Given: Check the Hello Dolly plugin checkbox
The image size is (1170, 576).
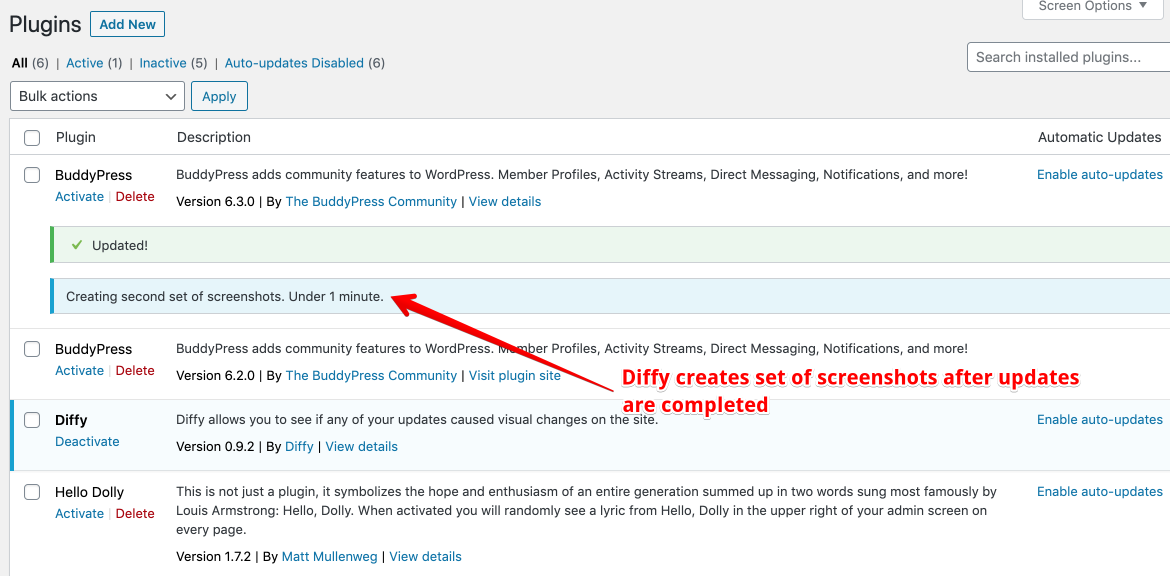Looking at the screenshot, I should [x=32, y=492].
